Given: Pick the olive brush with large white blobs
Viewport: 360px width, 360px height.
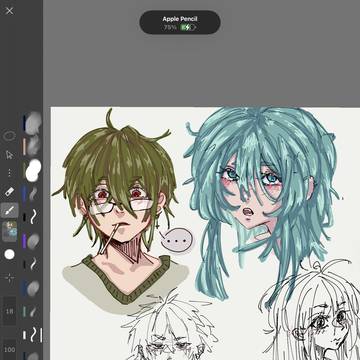Looking at the screenshot, I should [32, 170].
